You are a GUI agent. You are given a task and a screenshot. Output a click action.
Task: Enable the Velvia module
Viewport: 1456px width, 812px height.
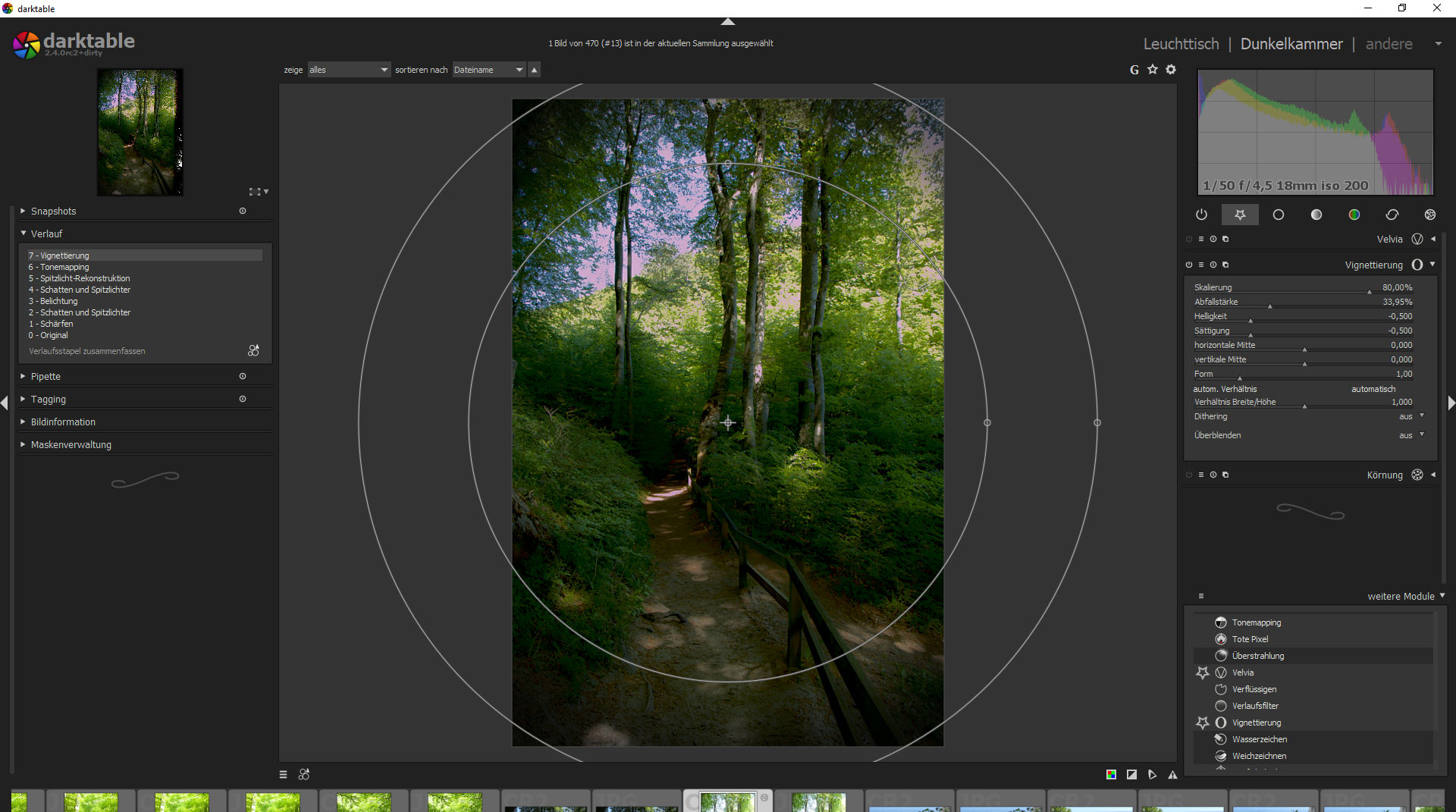(x=1189, y=239)
